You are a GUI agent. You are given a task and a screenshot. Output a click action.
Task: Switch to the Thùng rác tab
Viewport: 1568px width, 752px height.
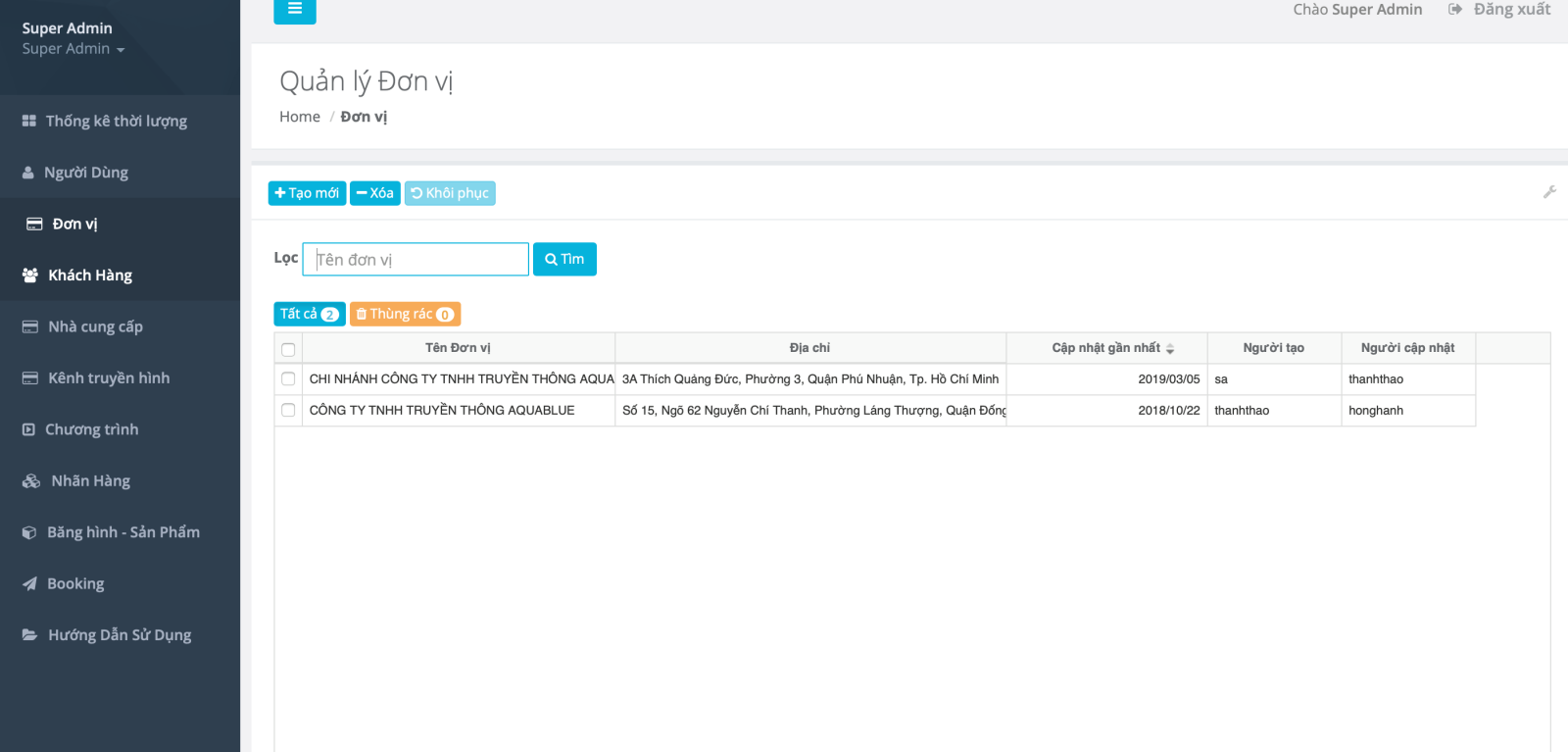click(x=405, y=315)
